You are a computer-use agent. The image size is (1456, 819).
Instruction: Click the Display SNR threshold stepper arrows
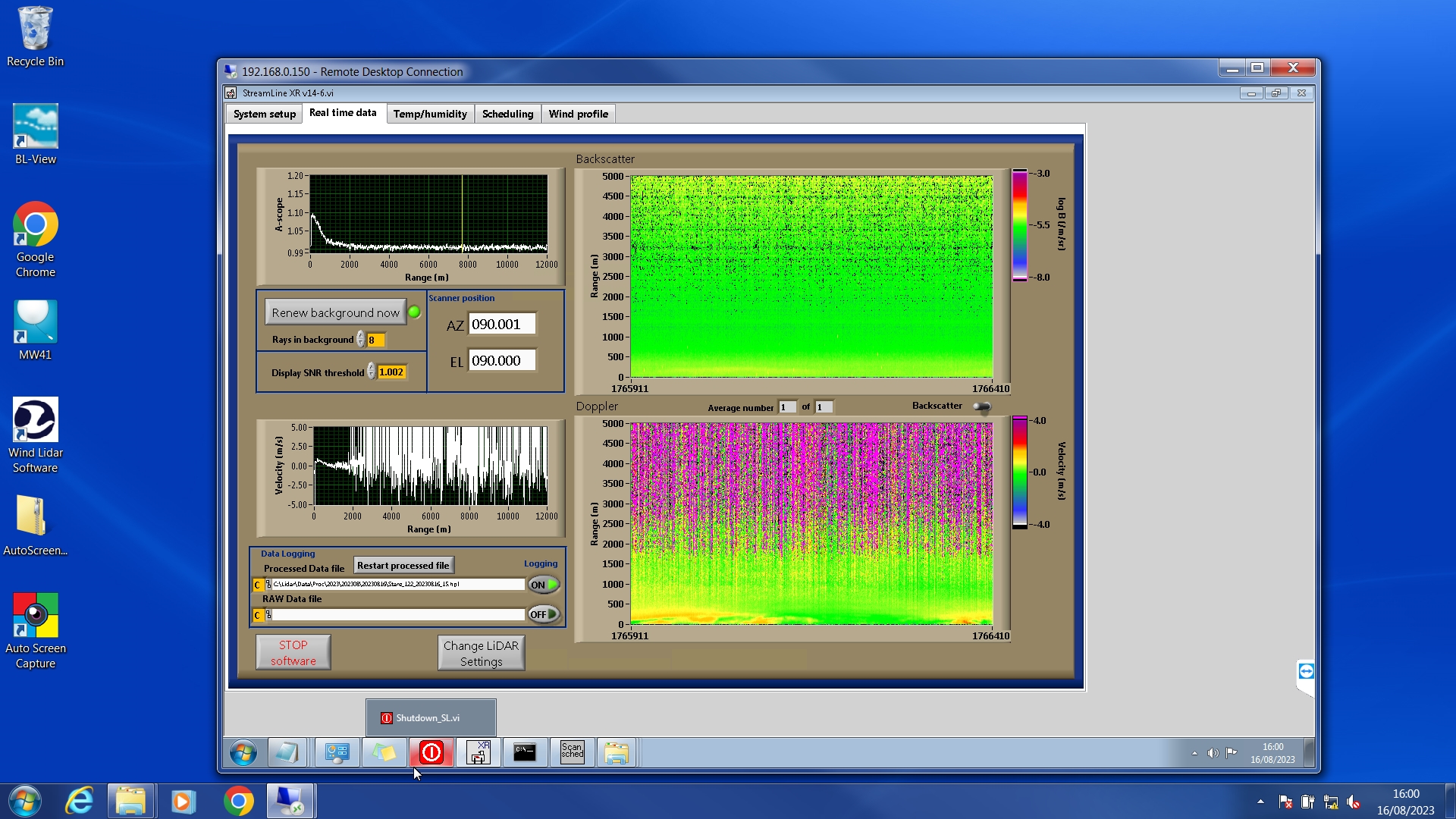[x=371, y=372]
